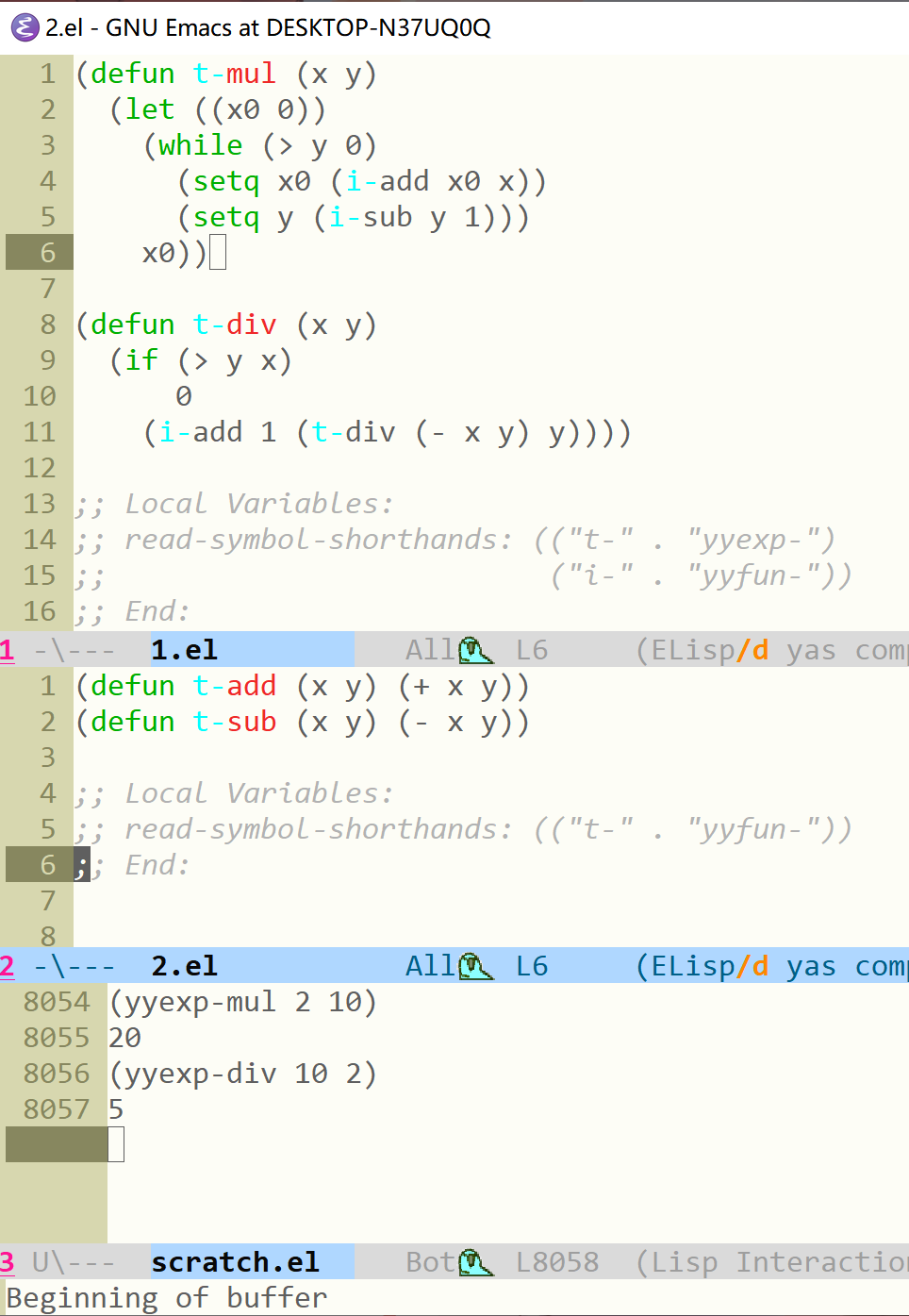Click the green icon in 2.el mode line

tap(476, 966)
